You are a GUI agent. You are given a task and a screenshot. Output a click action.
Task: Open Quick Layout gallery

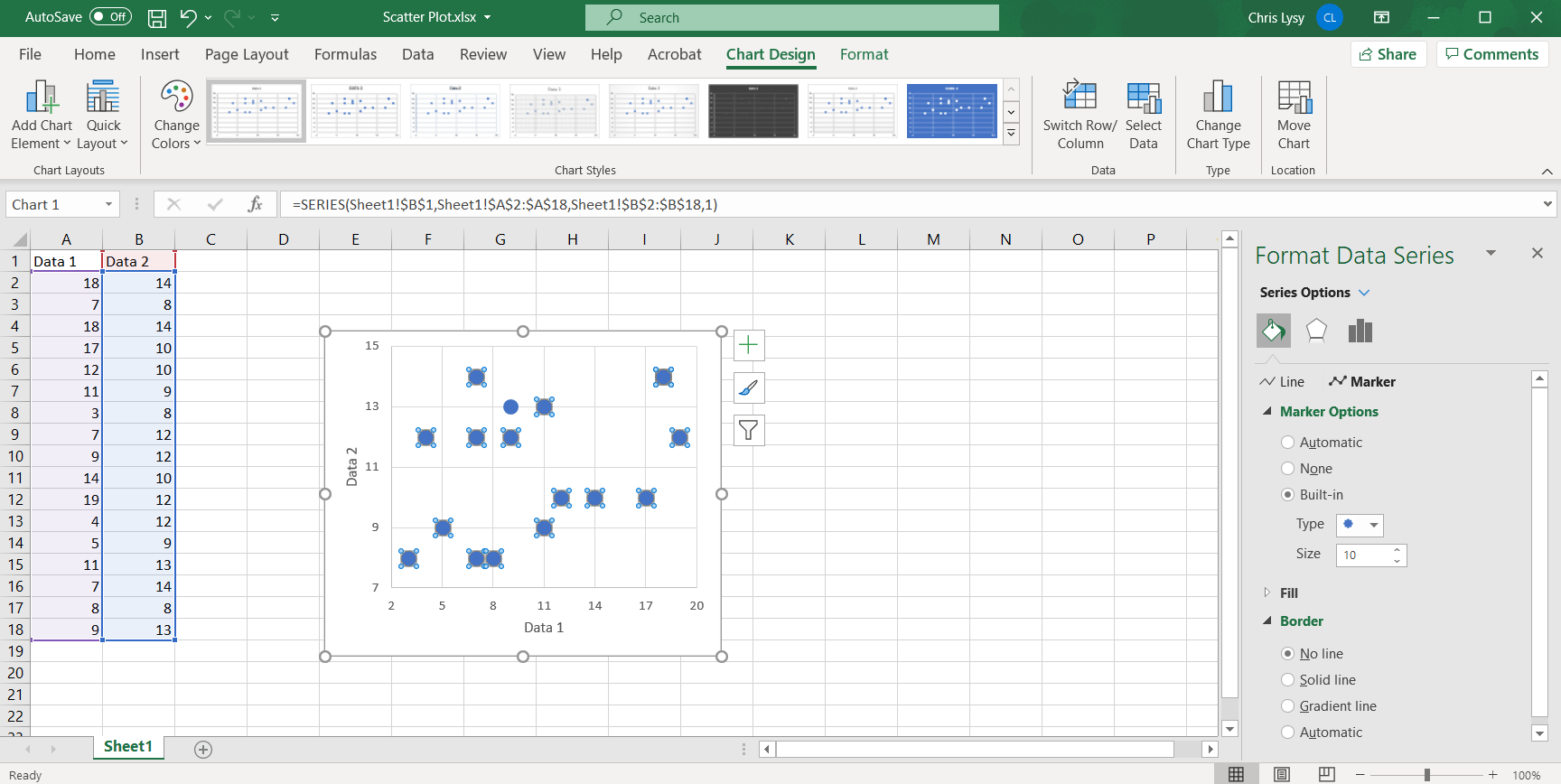pos(103,116)
